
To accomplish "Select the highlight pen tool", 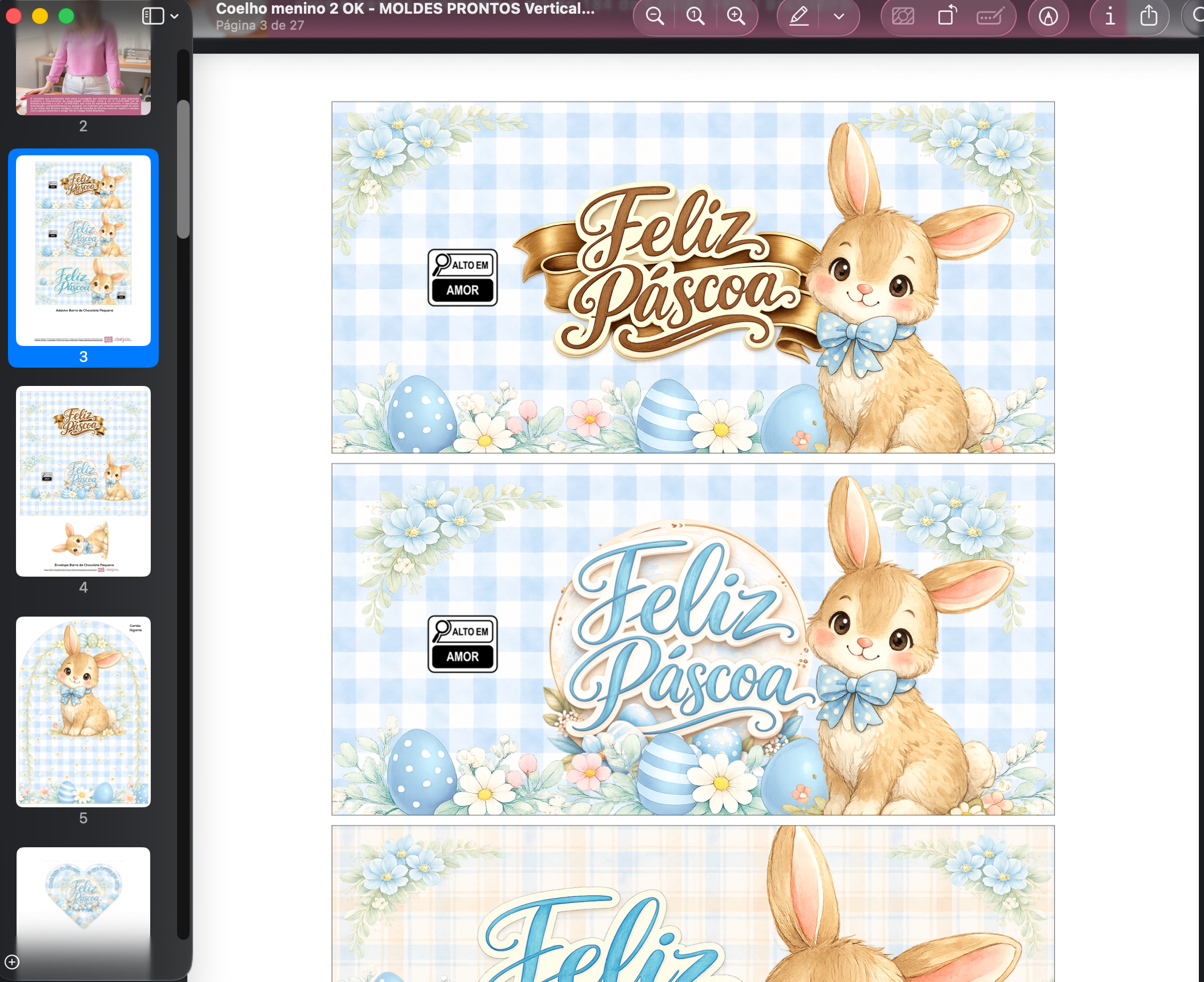I will (798, 17).
